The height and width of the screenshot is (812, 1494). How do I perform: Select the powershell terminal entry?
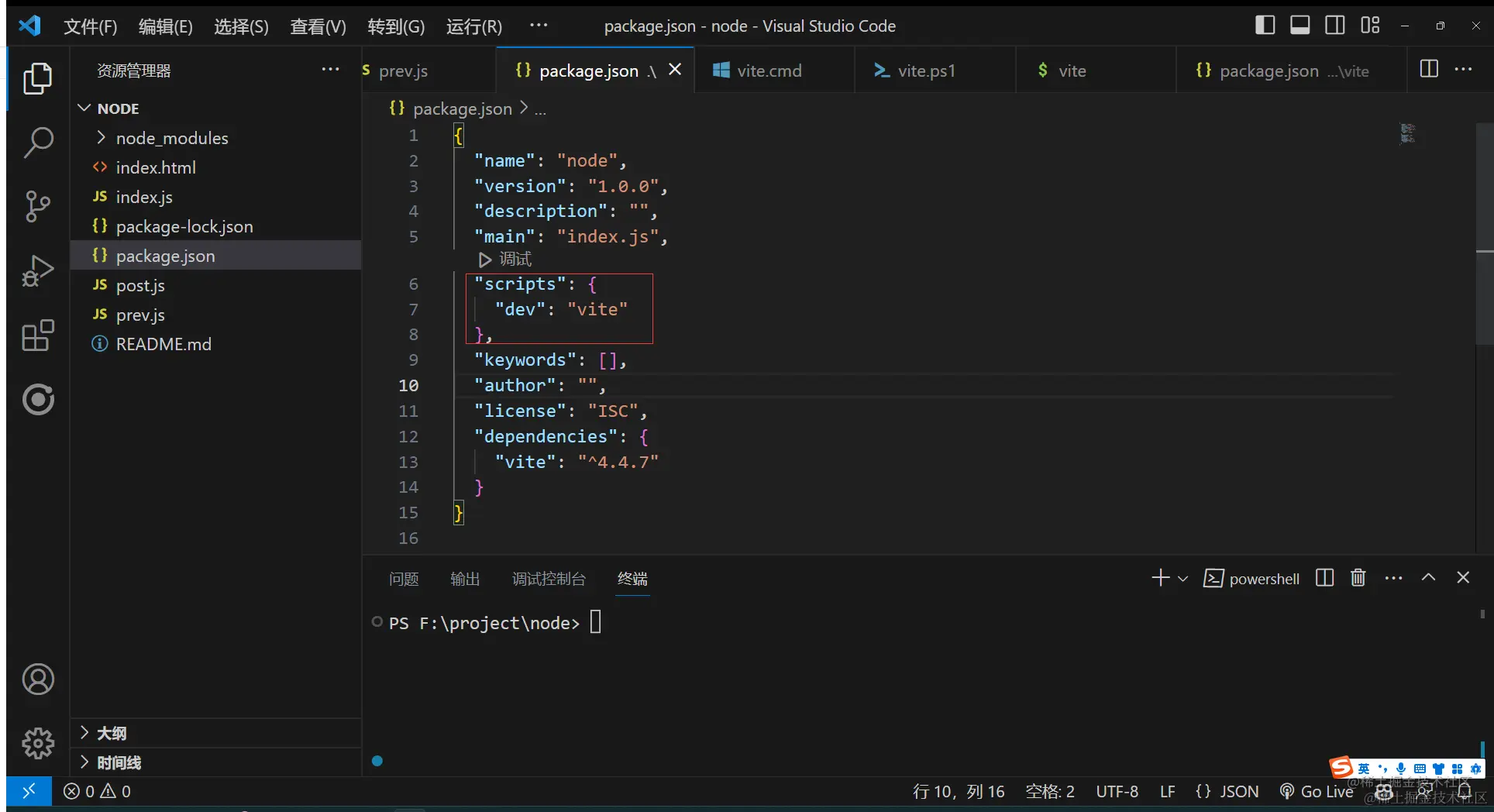(1251, 579)
